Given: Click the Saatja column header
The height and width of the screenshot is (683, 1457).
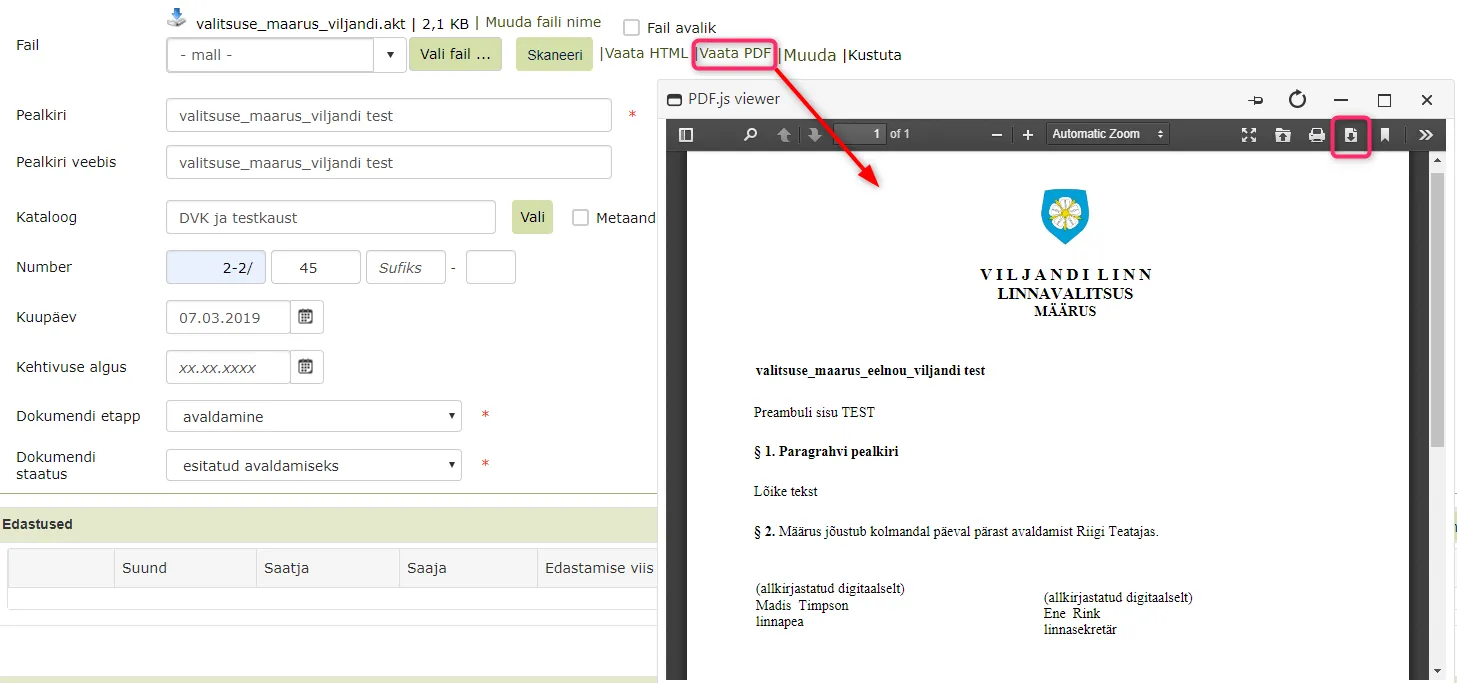Looking at the screenshot, I should (x=328, y=568).
